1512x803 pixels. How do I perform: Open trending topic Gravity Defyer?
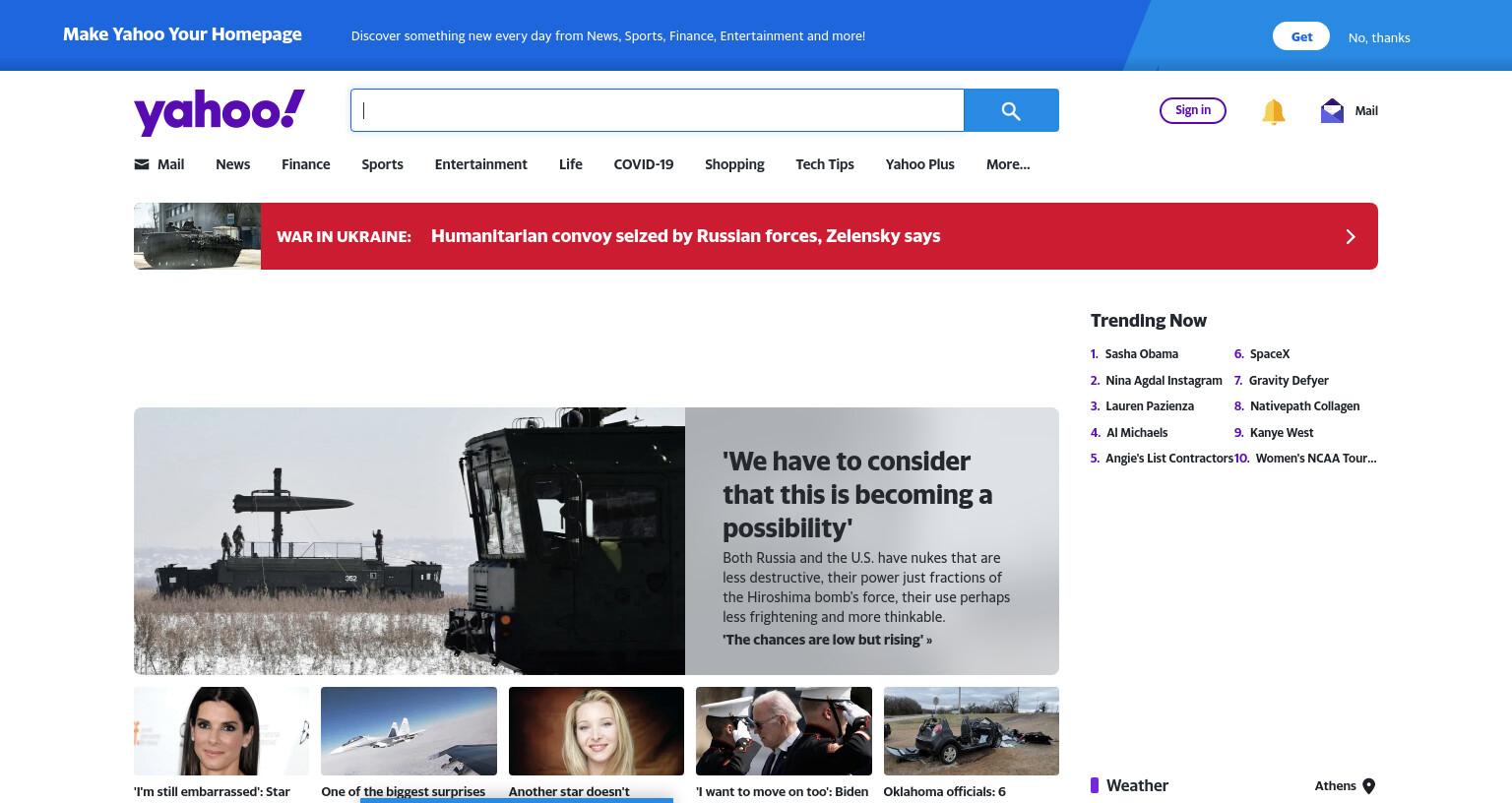[1289, 381]
